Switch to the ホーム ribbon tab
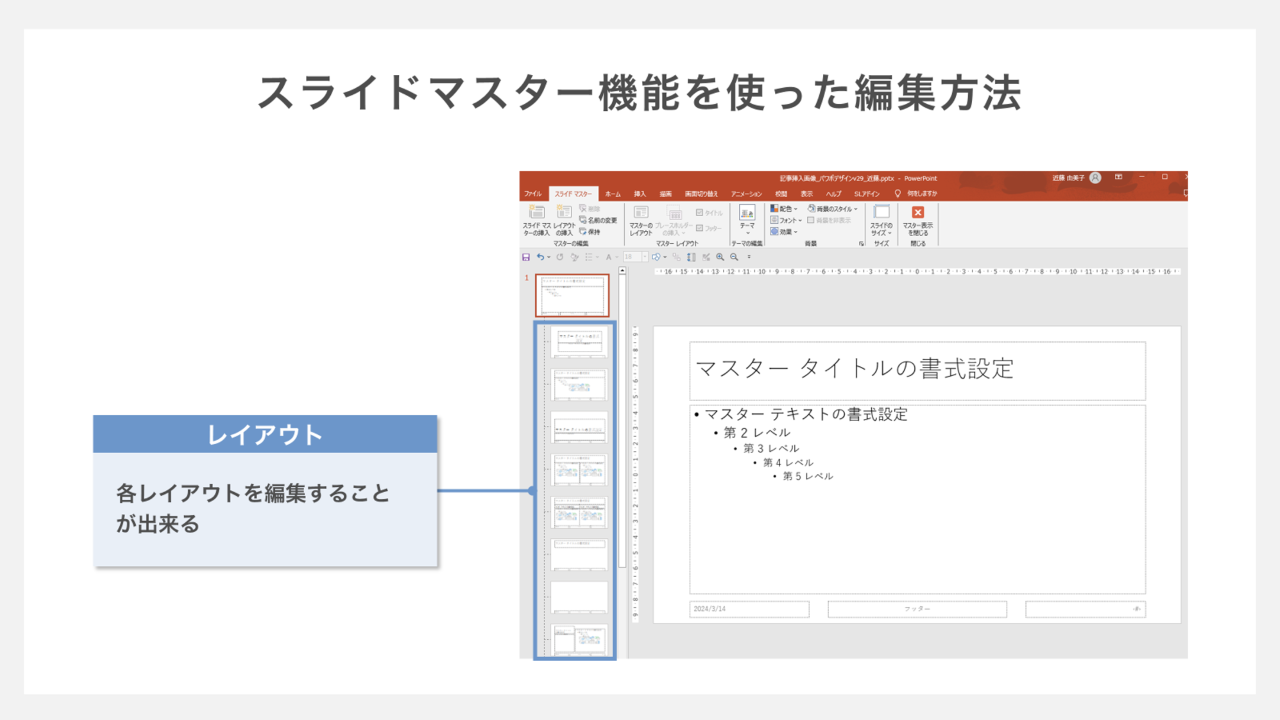 point(613,194)
